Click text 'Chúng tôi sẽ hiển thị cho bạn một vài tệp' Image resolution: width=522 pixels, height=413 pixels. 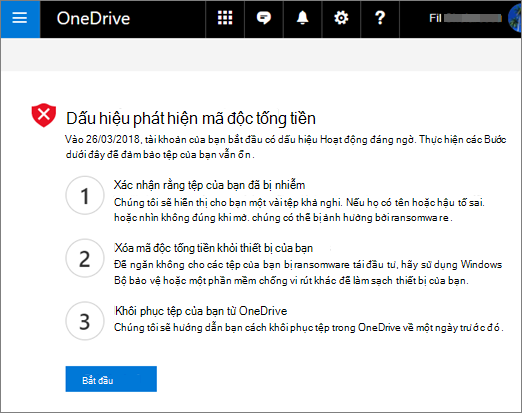click(x=207, y=202)
